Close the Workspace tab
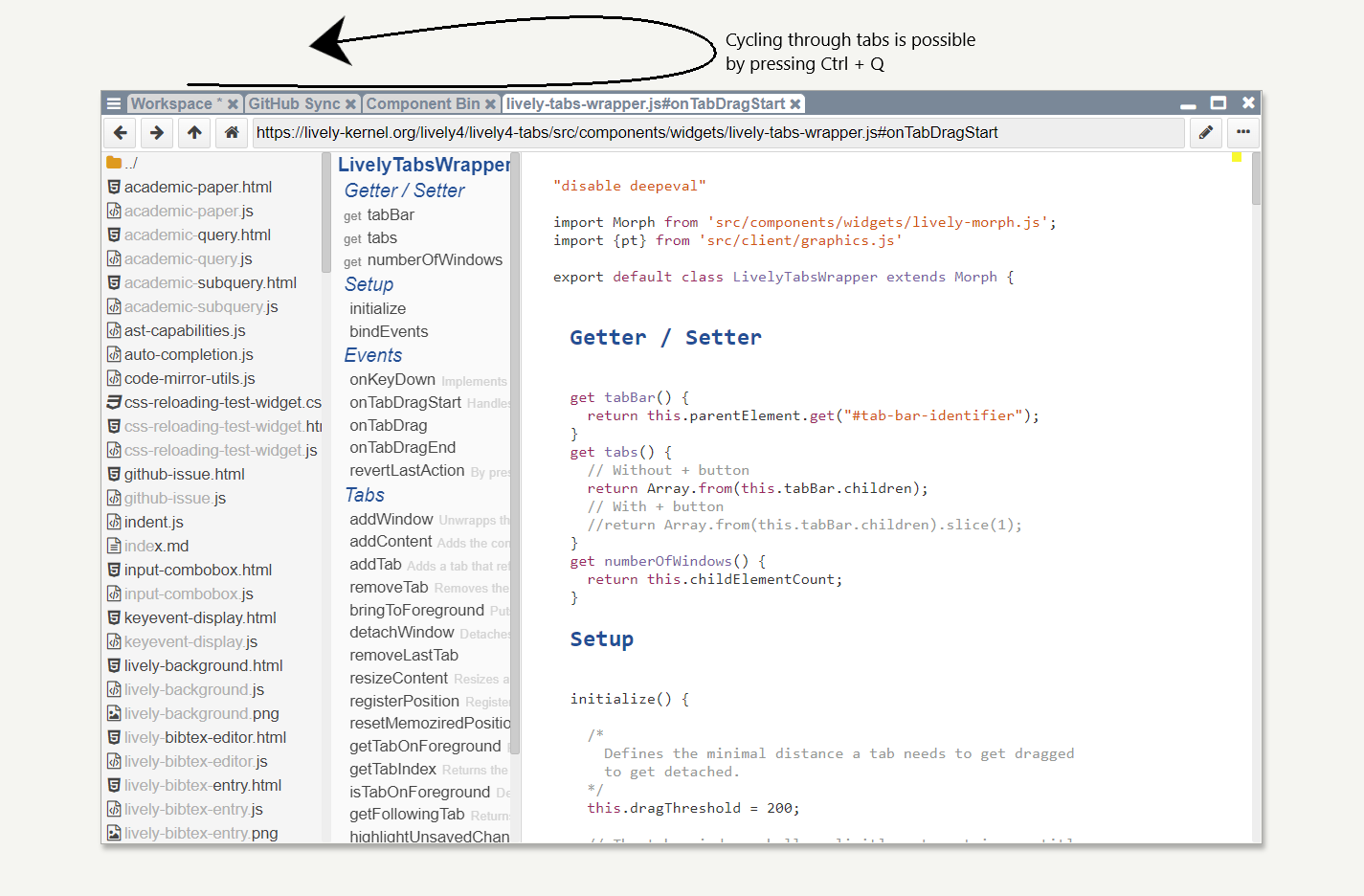The height and width of the screenshot is (896, 1364). pos(233,104)
